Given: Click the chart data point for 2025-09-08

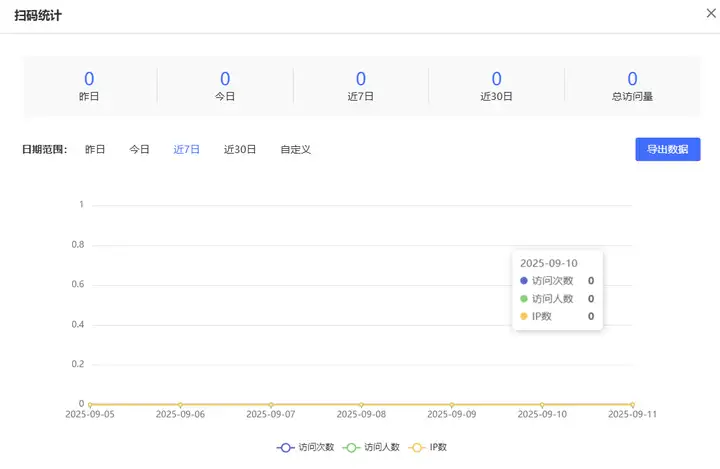Looking at the screenshot, I should coord(361,405).
